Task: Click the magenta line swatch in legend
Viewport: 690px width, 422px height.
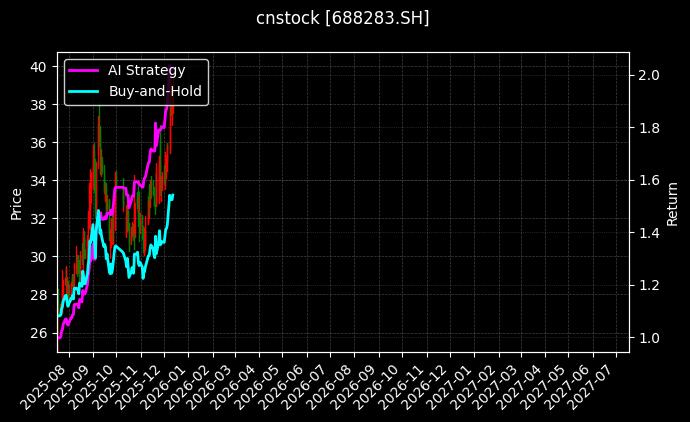Action: pyautogui.click(x=84, y=70)
